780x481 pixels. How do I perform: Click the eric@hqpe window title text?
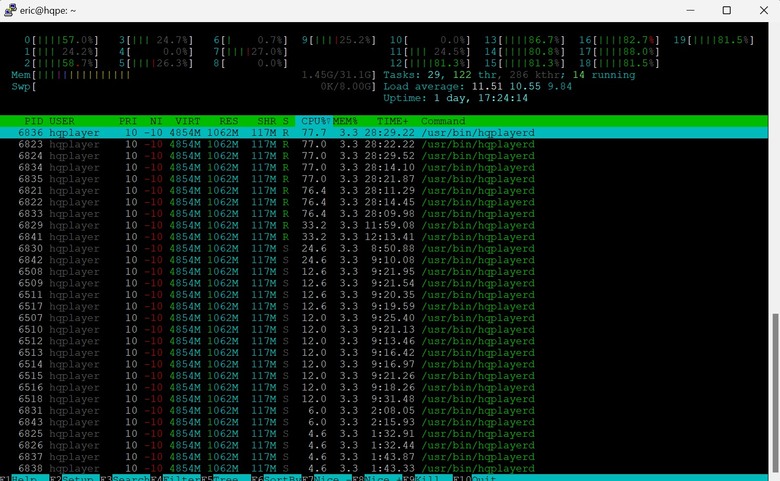[x=48, y=10]
